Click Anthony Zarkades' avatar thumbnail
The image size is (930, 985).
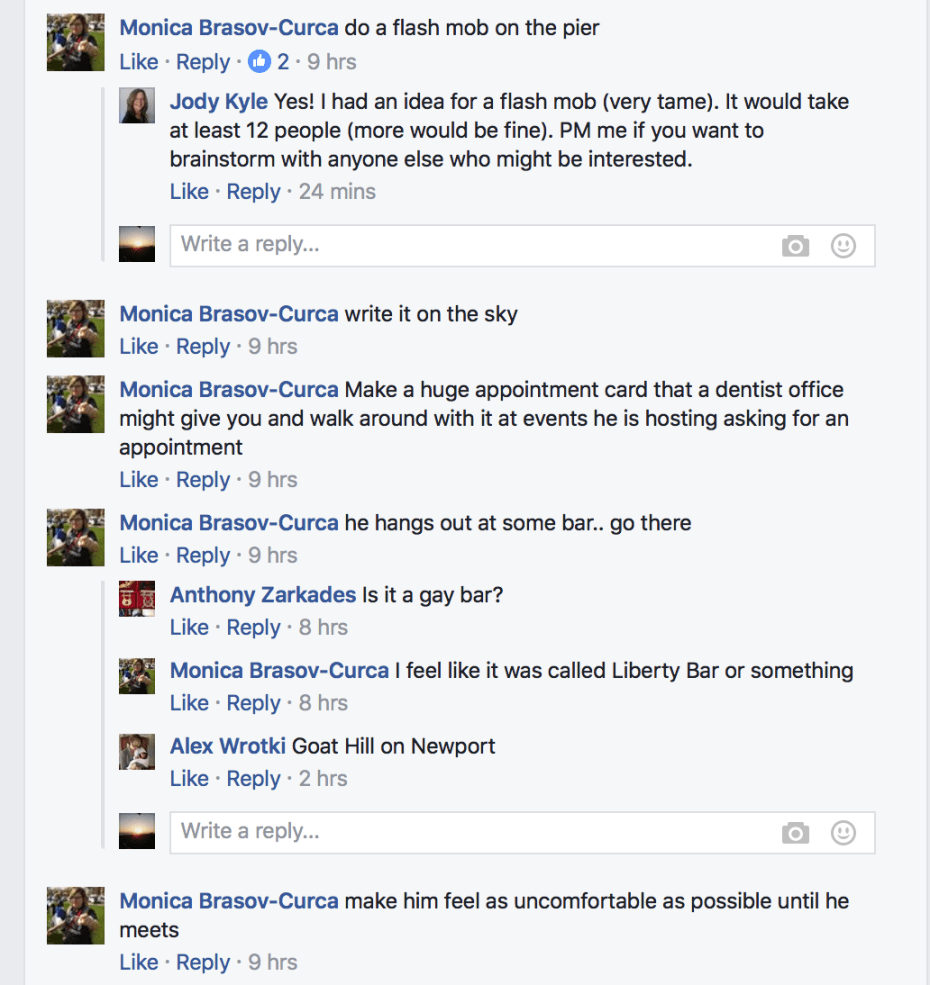coord(137,598)
